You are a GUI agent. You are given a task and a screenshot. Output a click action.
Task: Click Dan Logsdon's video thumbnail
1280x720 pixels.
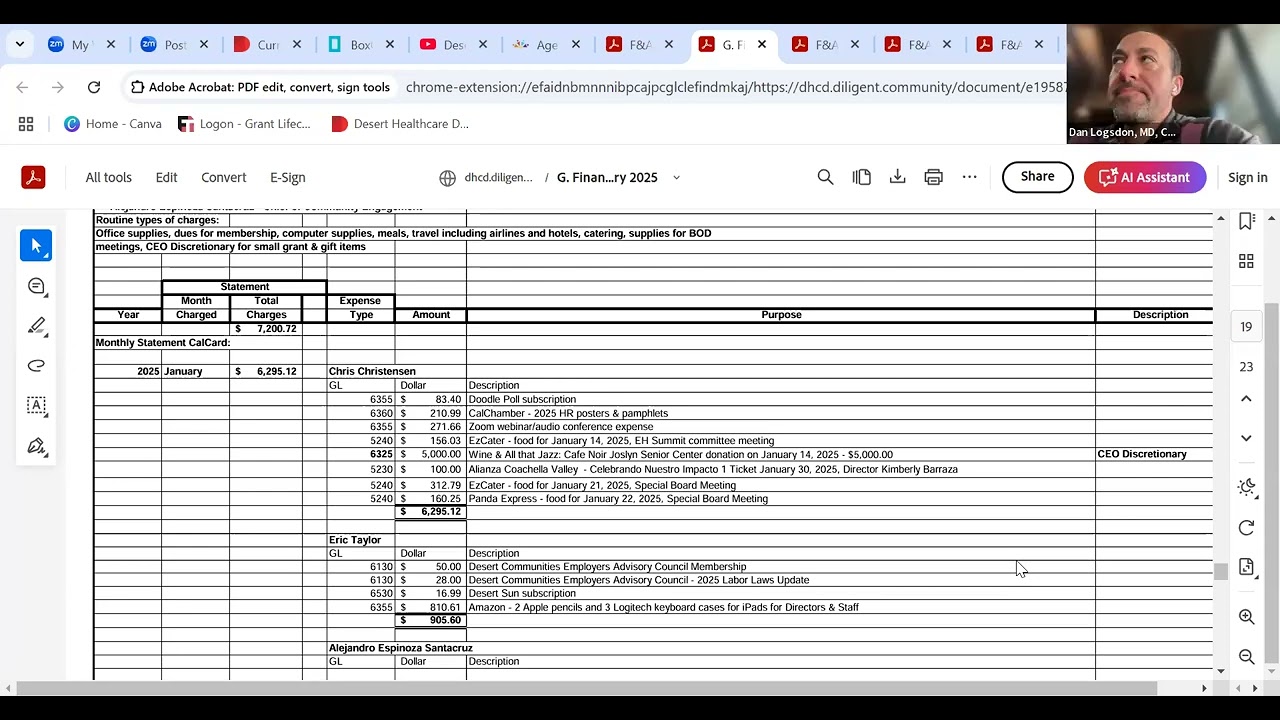pos(1172,84)
